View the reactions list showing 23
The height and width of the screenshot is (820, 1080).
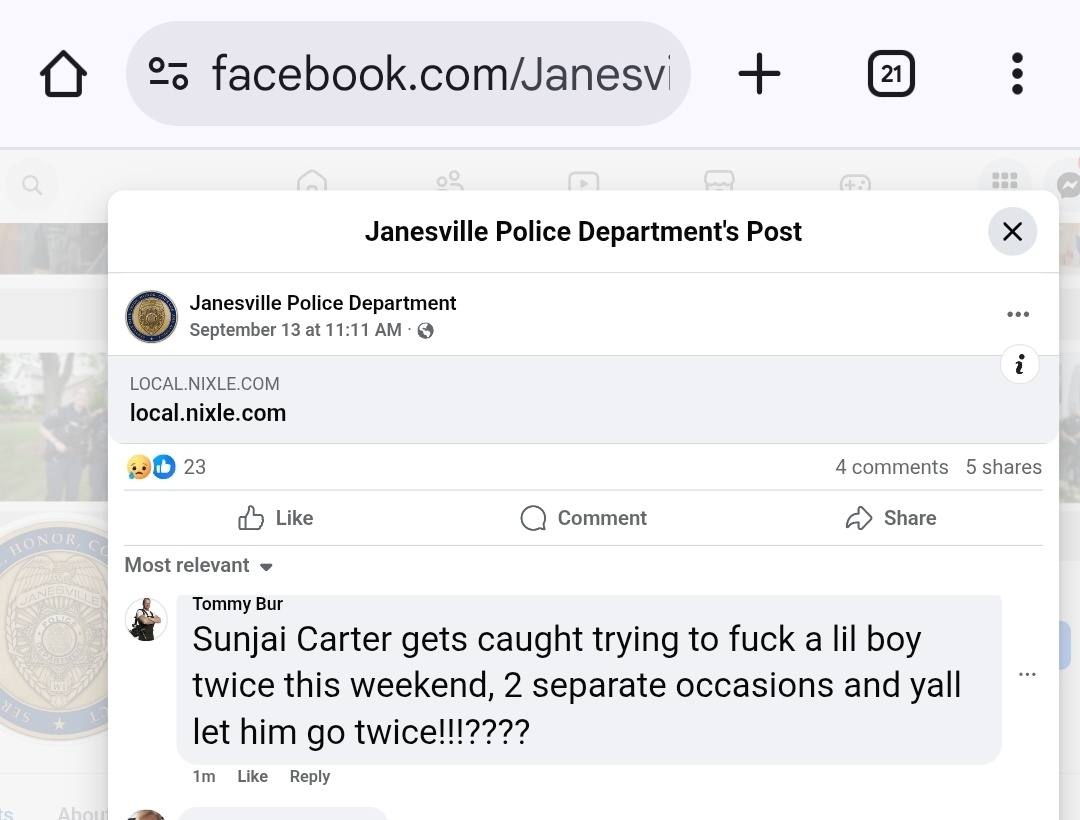(x=167, y=467)
